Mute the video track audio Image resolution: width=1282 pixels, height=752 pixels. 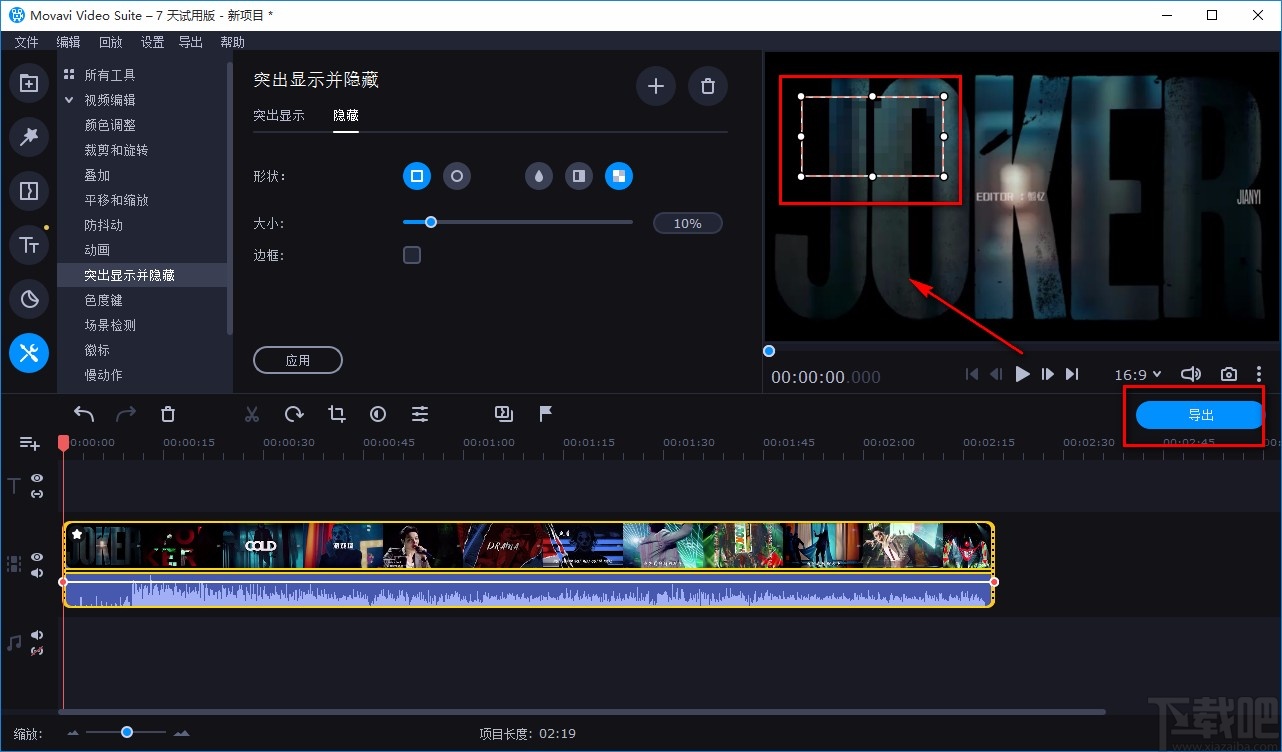coord(37,573)
